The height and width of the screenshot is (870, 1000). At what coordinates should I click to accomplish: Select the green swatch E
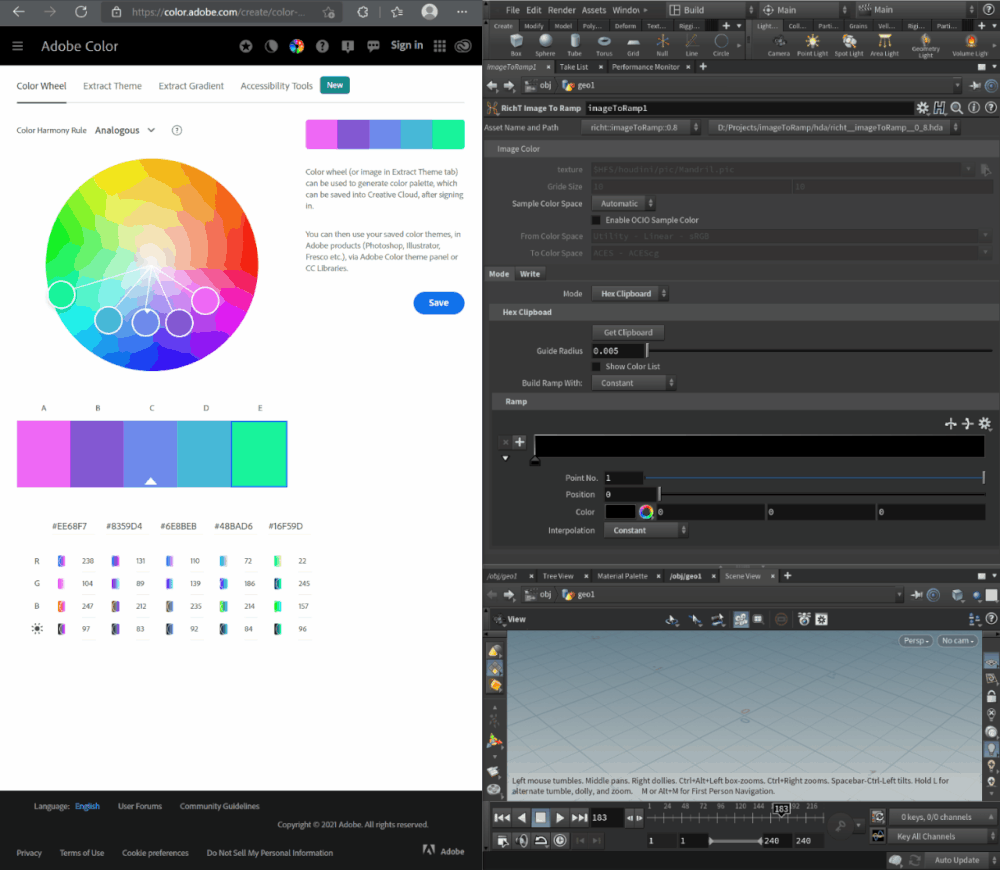point(259,454)
